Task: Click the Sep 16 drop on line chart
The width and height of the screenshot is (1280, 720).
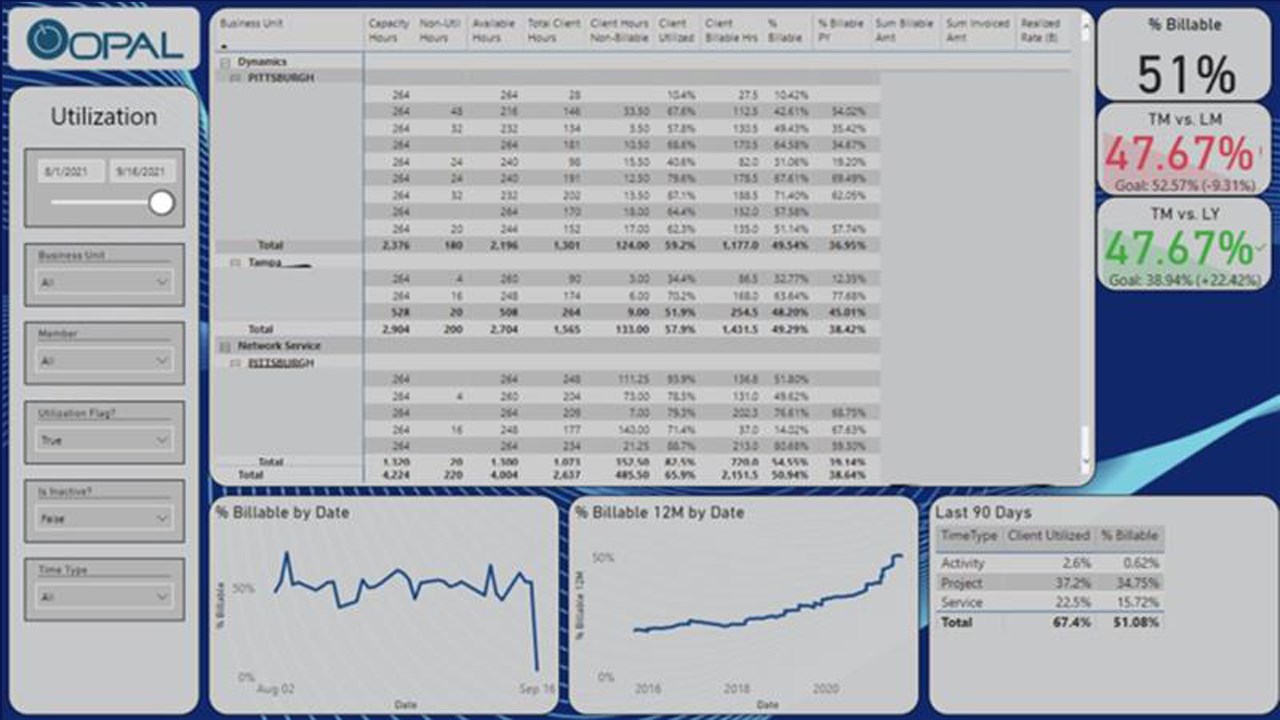Action: (x=537, y=669)
